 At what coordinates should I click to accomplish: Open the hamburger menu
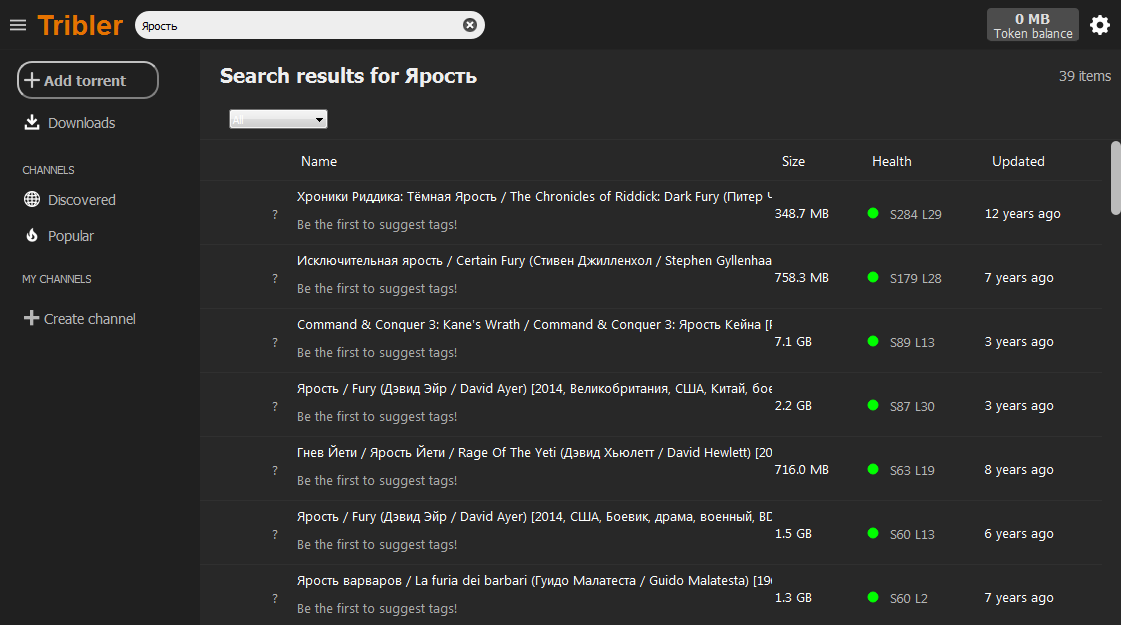tap(18, 26)
